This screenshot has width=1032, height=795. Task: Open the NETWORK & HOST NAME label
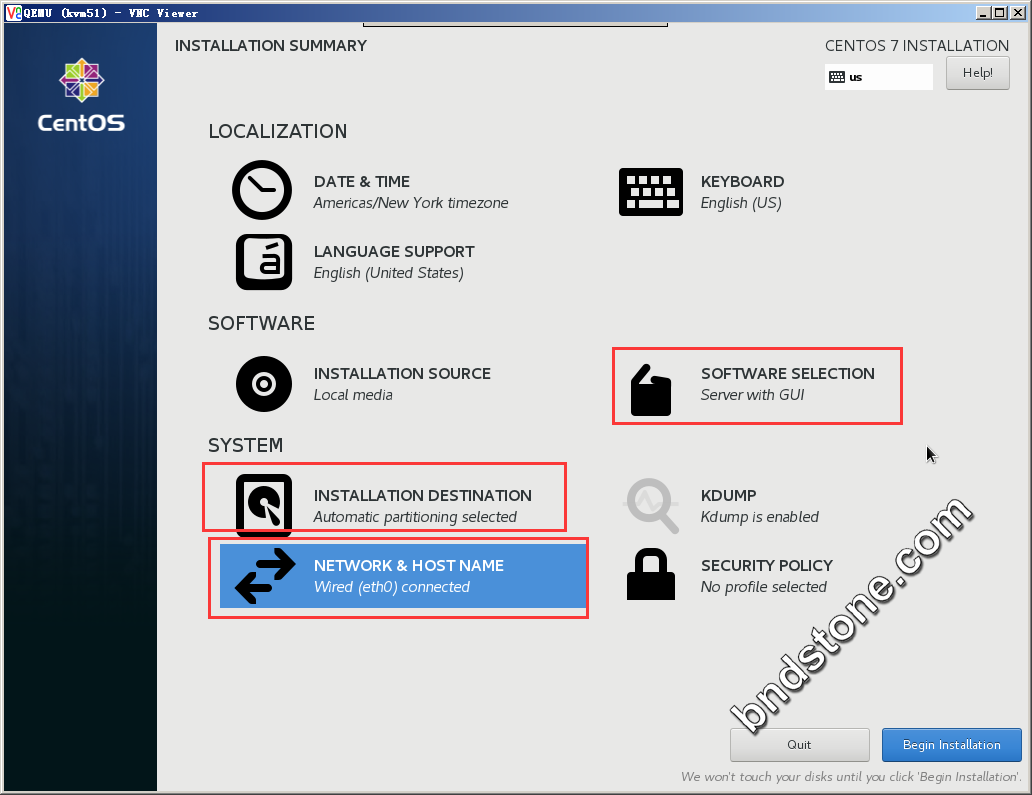pos(409,565)
